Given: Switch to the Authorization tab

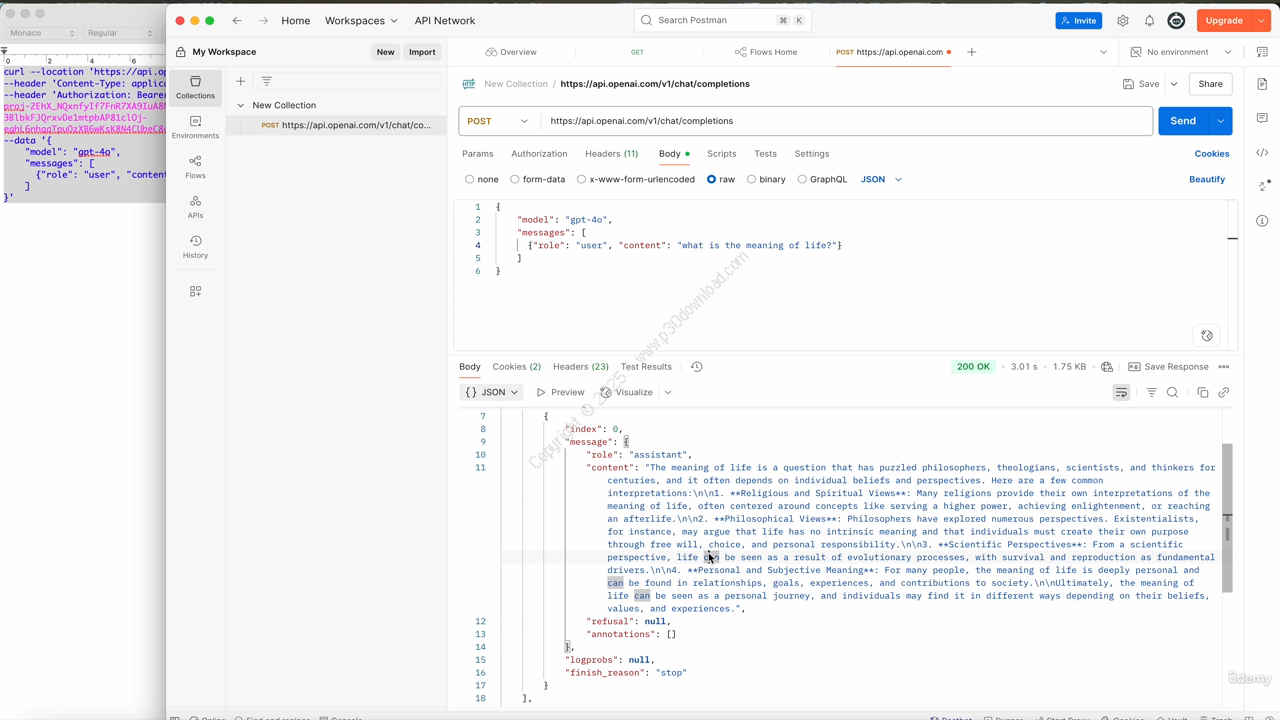Looking at the screenshot, I should [x=539, y=154].
